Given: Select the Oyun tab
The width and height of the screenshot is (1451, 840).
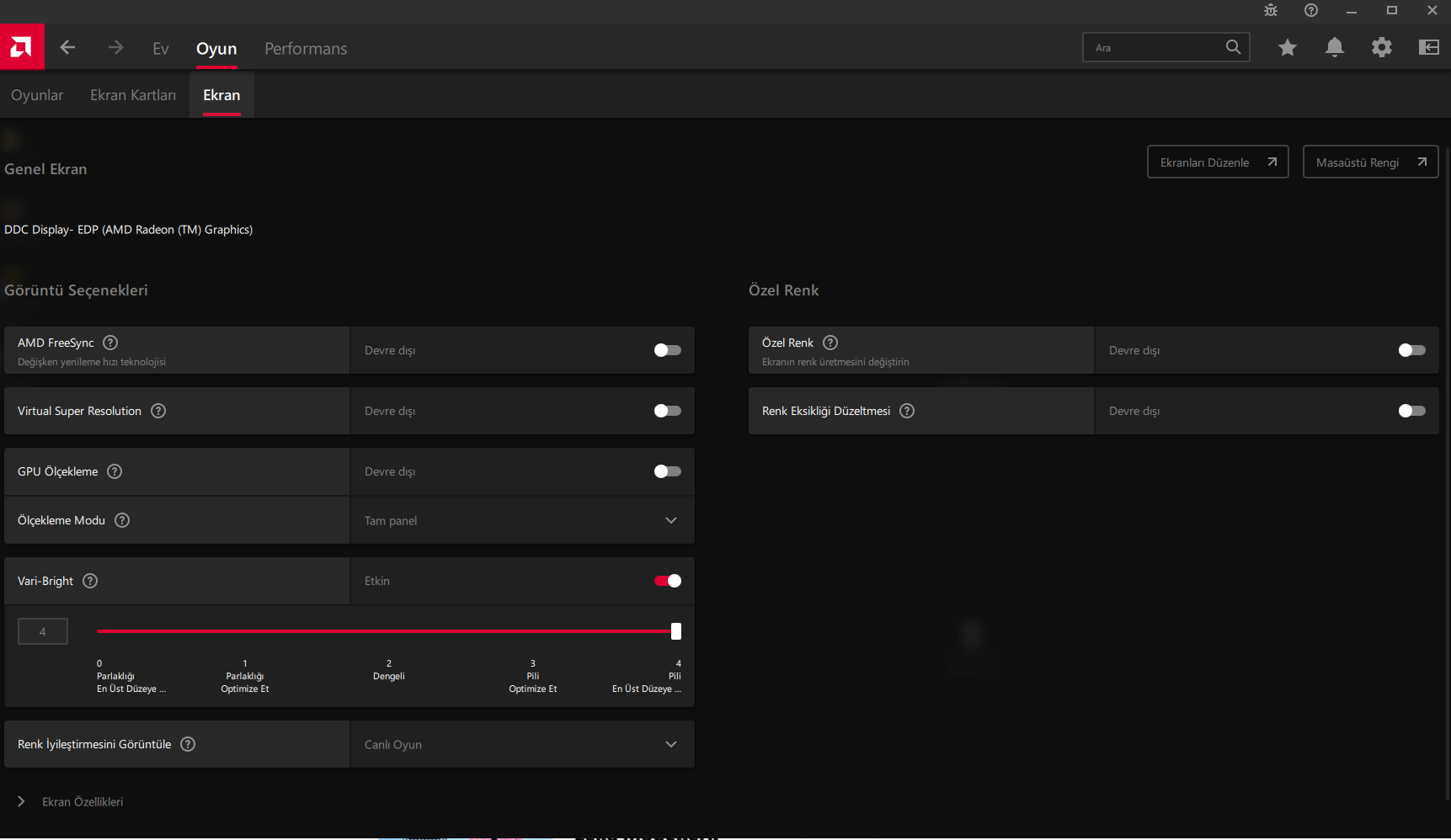Looking at the screenshot, I should click(216, 49).
